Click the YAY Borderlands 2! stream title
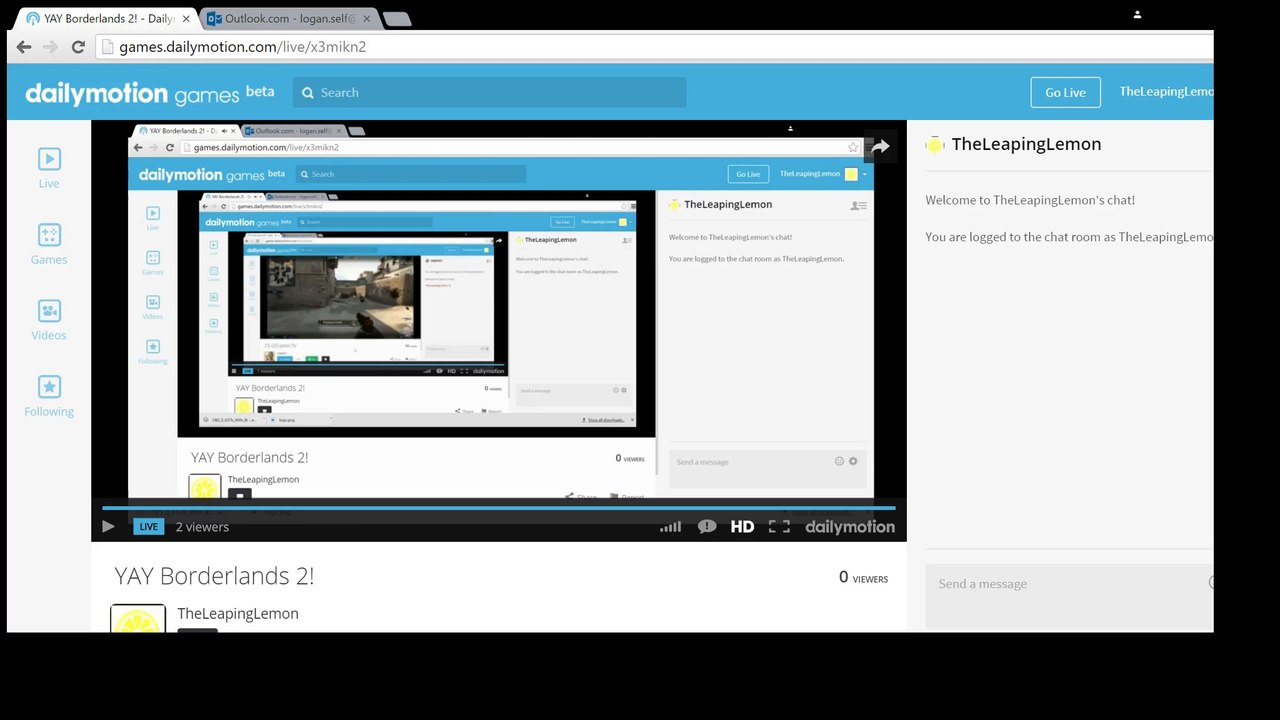The height and width of the screenshot is (720, 1280). click(x=214, y=576)
